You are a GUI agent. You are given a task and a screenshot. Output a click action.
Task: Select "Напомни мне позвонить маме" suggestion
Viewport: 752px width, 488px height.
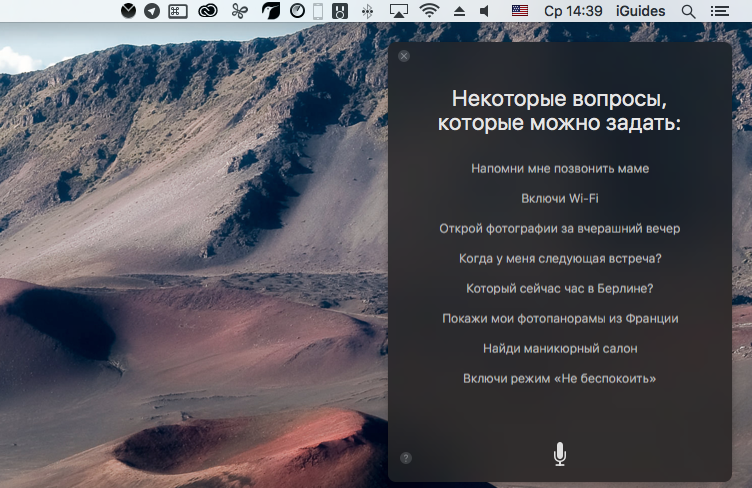[x=560, y=168]
